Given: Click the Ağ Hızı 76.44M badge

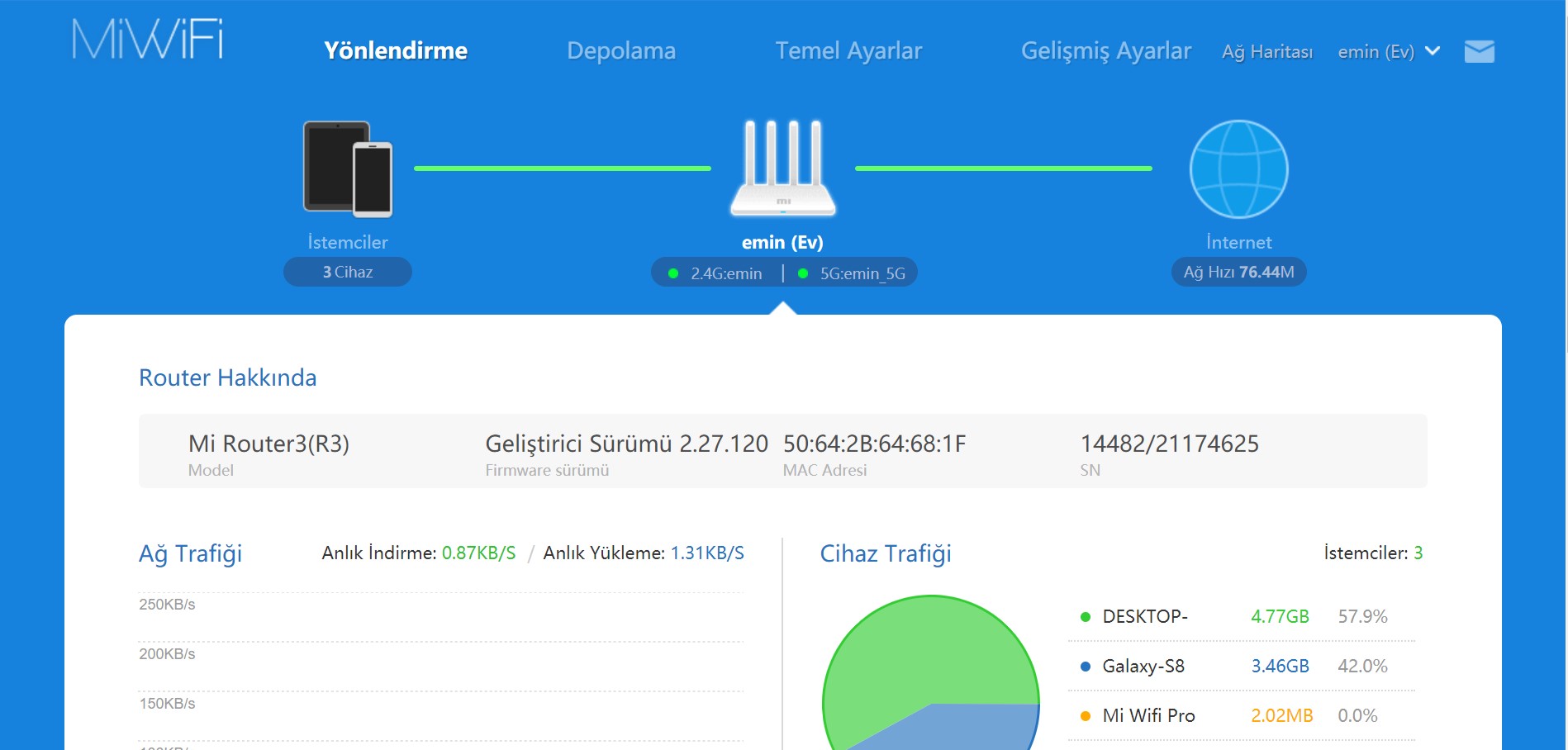Looking at the screenshot, I should click(x=1238, y=272).
